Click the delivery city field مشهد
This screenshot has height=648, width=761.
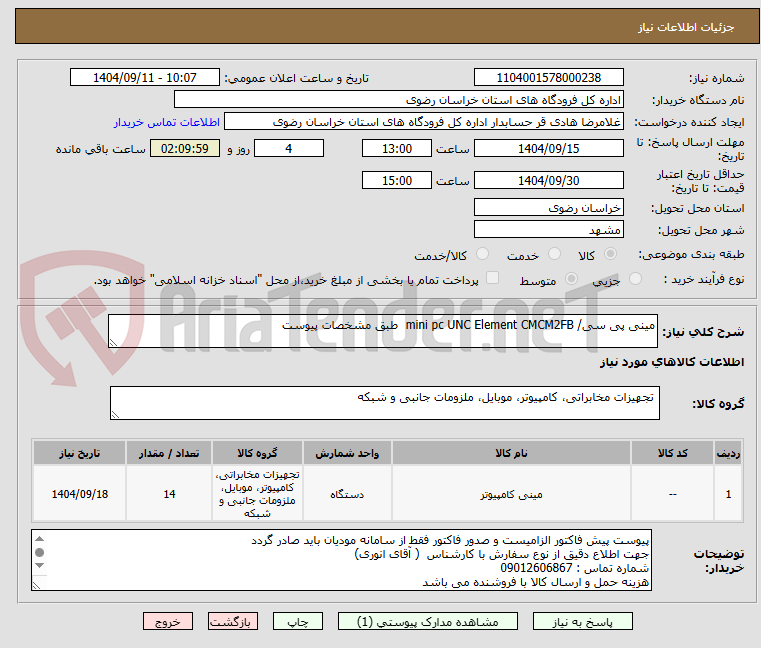pyautogui.click(x=548, y=230)
